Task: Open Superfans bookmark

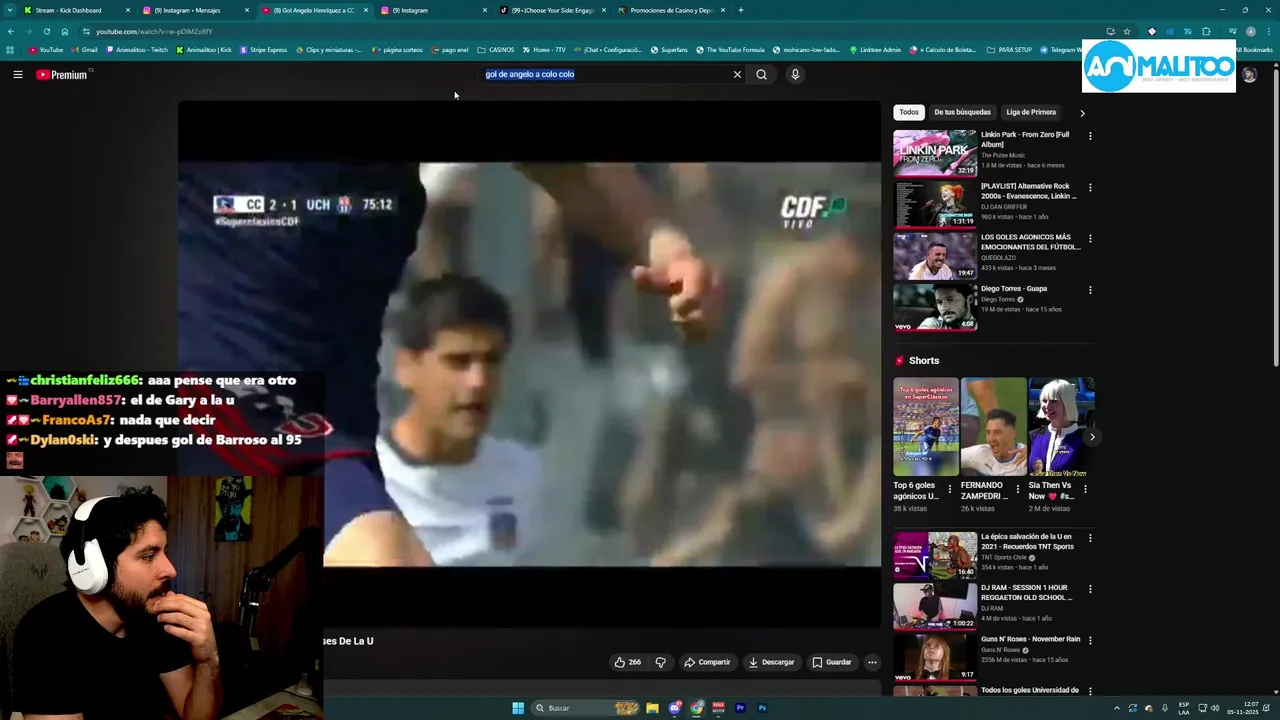Action: [669, 50]
